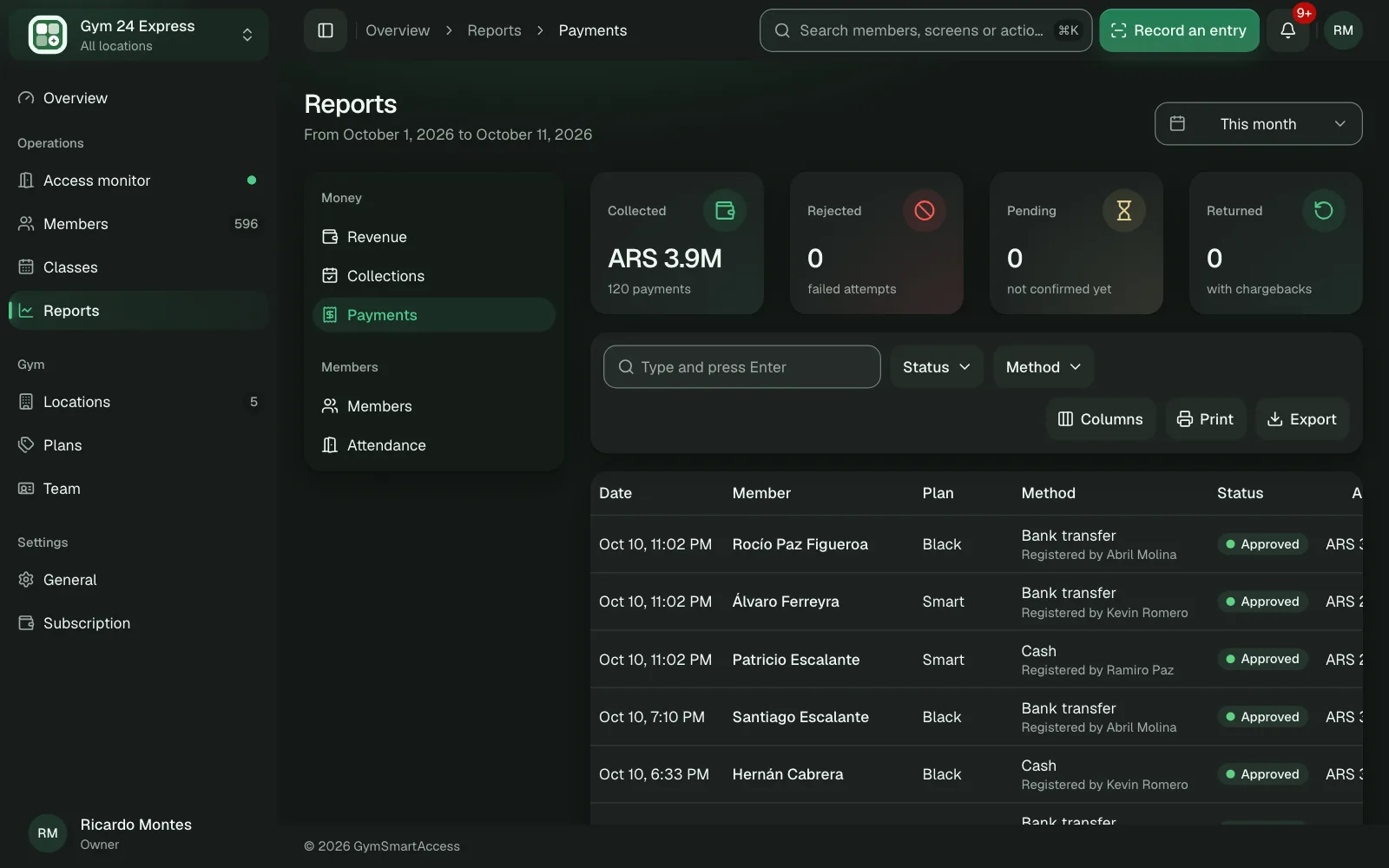Print the payments table
The image size is (1389, 868).
[x=1205, y=419]
